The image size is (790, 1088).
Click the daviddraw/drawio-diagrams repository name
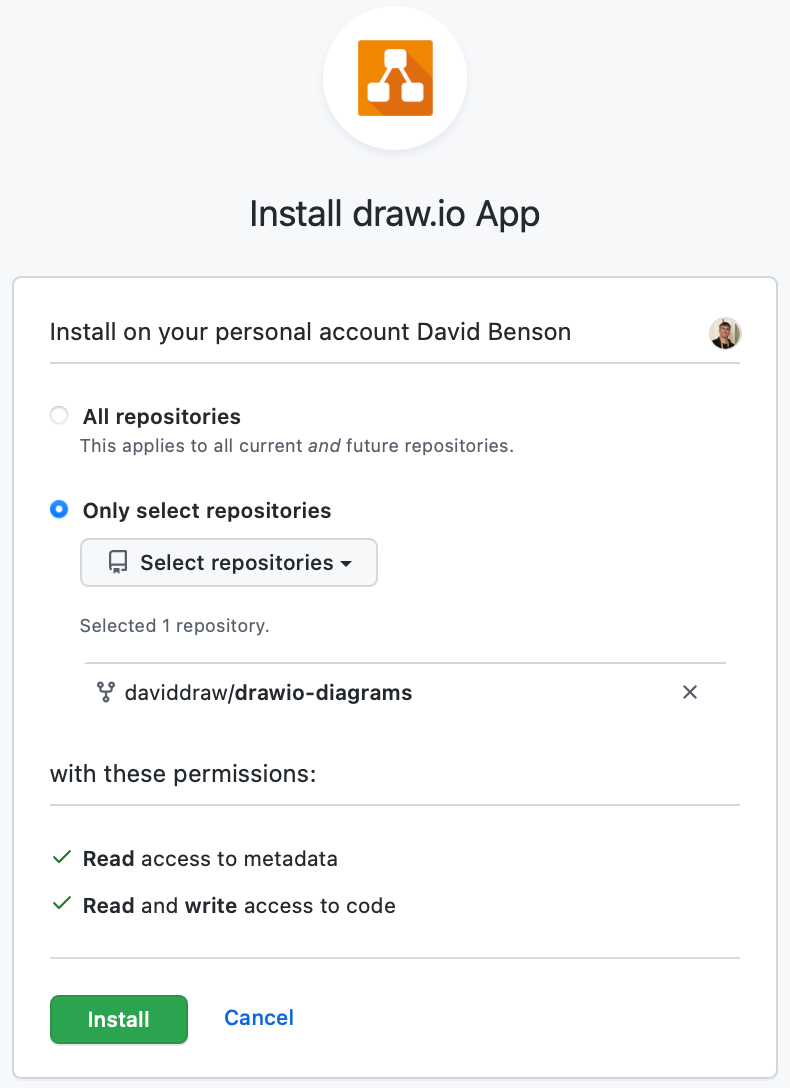(x=268, y=692)
